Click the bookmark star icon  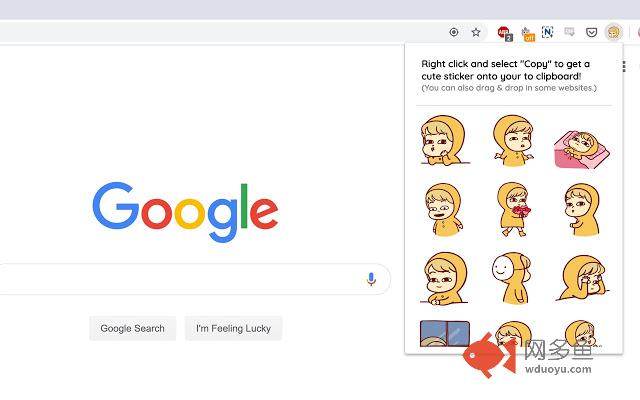(x=476, y=32)
